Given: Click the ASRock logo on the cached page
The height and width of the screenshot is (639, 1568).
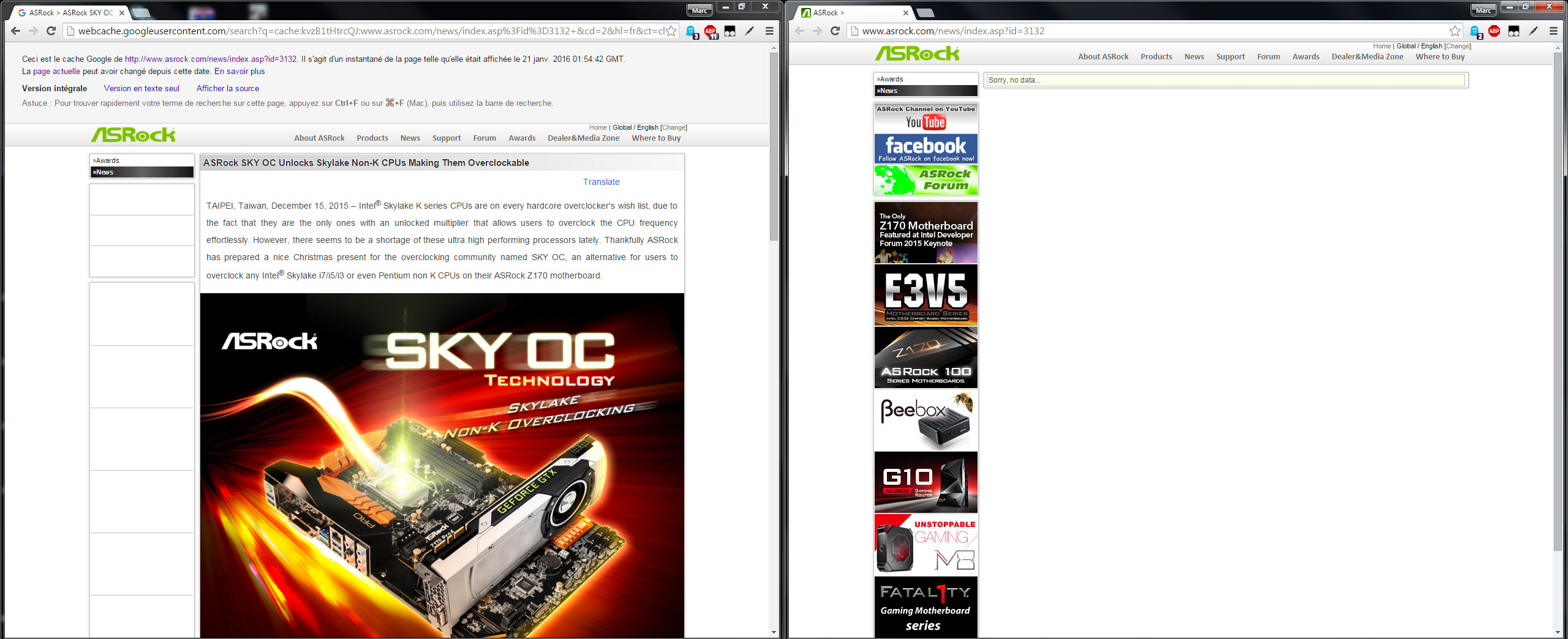Looking at the screenshot, I should pyautogui.click(x=134, y=135).
